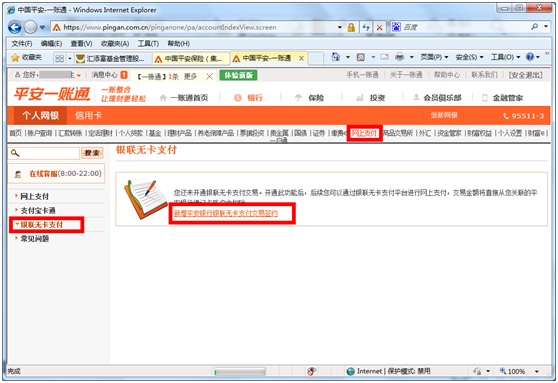Click the search magnifier icon in browser search box
This screenshot has width=558, height=383.
pos(535,27)
